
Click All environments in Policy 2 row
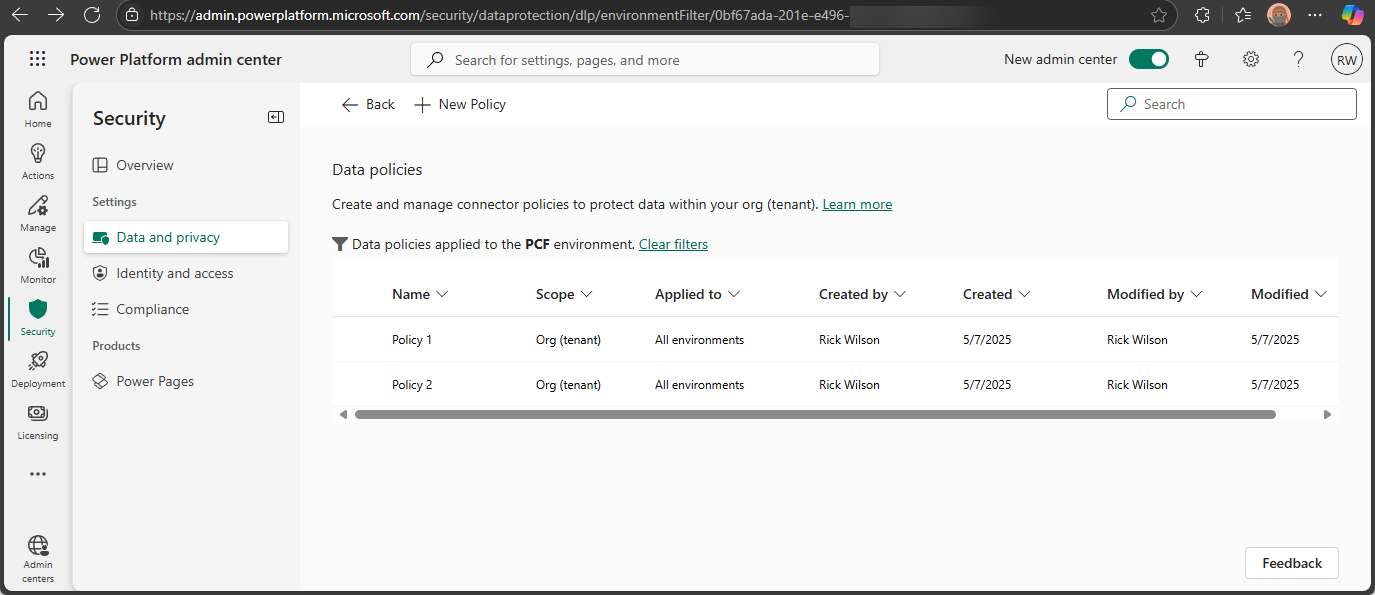(699, 385)
